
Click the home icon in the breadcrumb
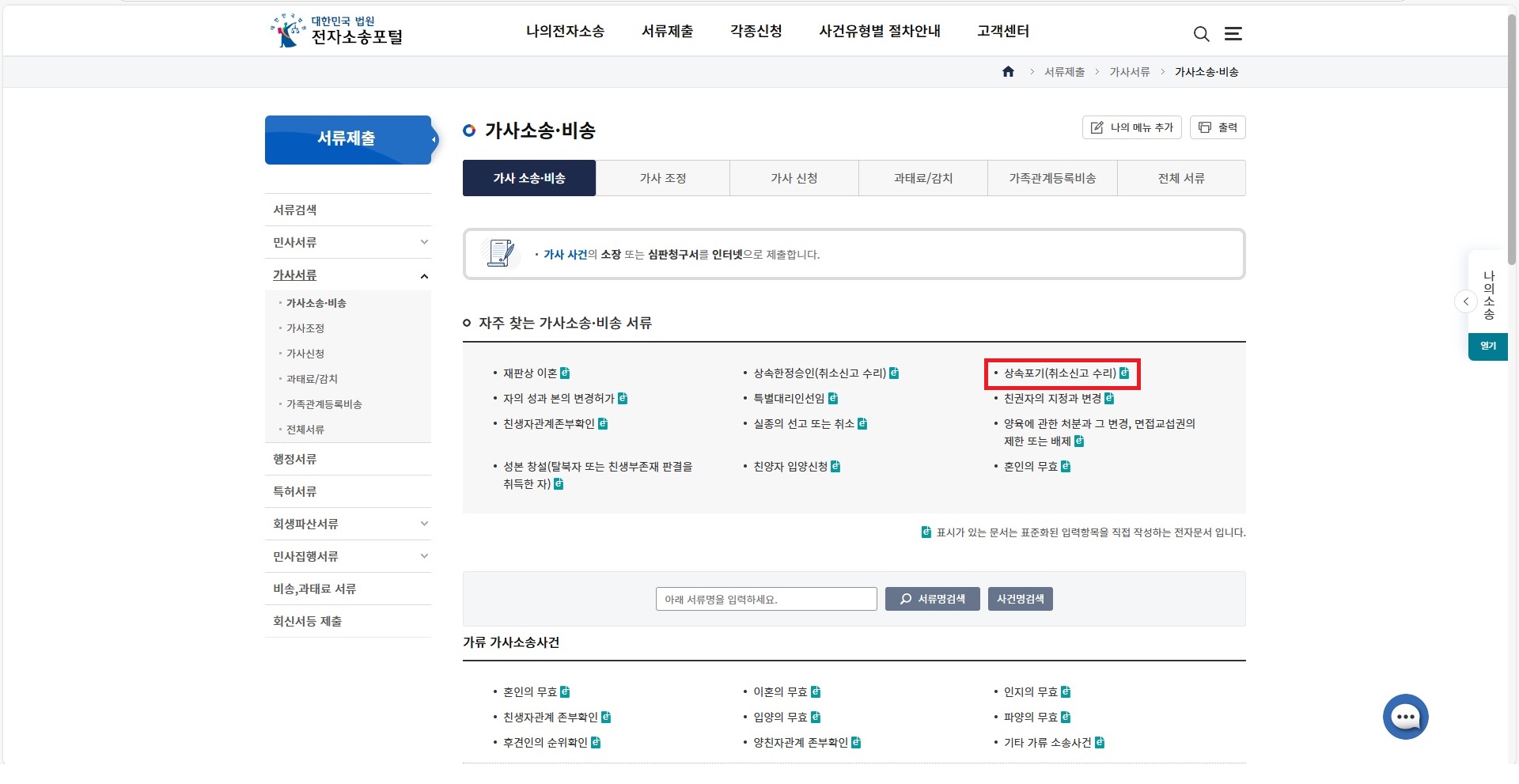coord(1008,71)
